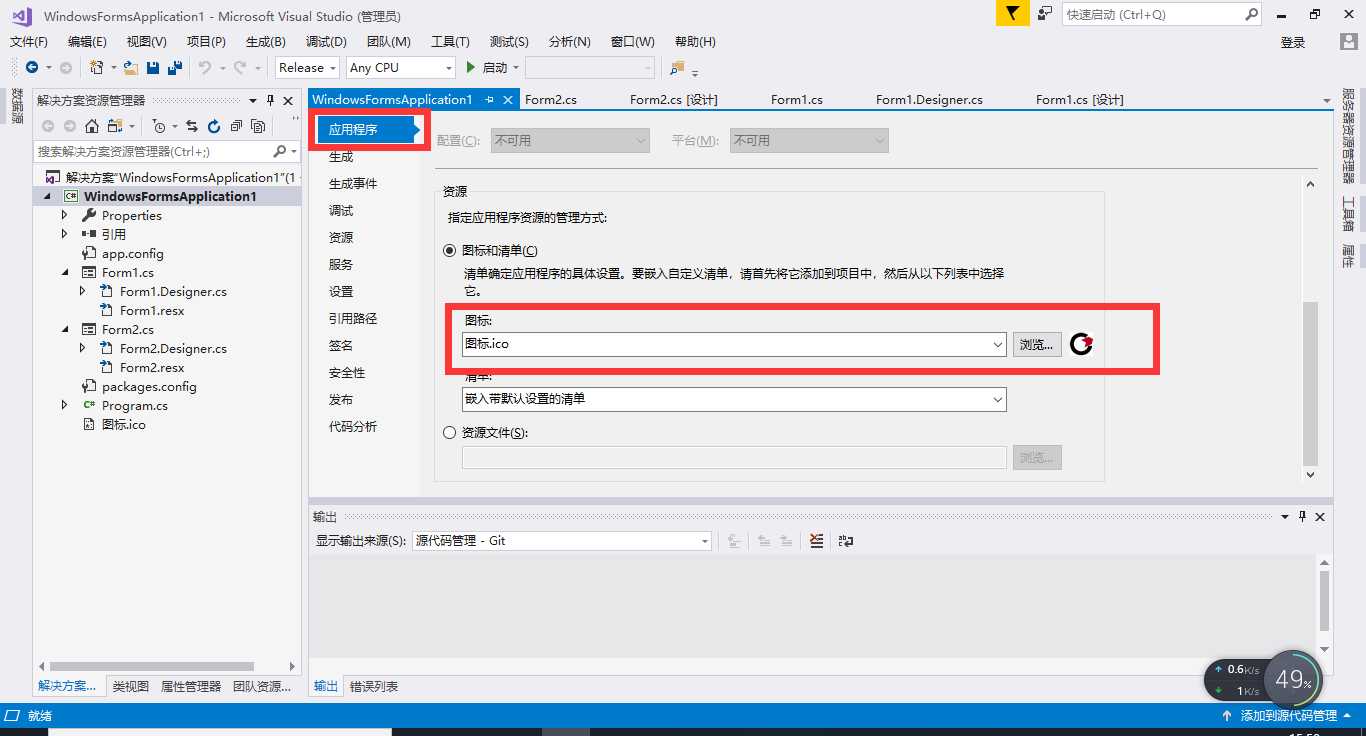Select 图标.ico file in Solution Explorer
The width and height of the screenshot is (1366, 736).
click(124, 424)
